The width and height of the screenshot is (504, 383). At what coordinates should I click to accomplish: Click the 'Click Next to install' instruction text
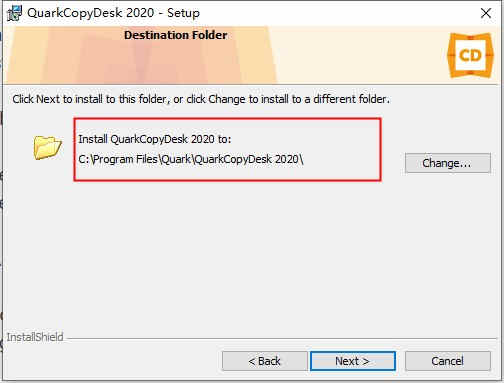pyautogui.click(x=201, y=99)
